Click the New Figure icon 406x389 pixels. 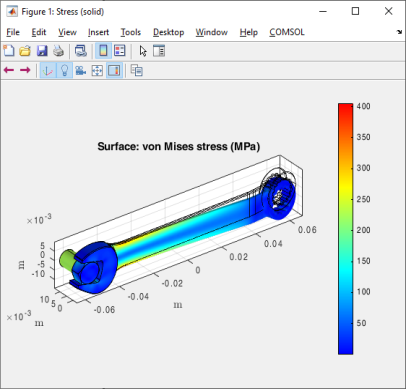[x=9, y=51]
